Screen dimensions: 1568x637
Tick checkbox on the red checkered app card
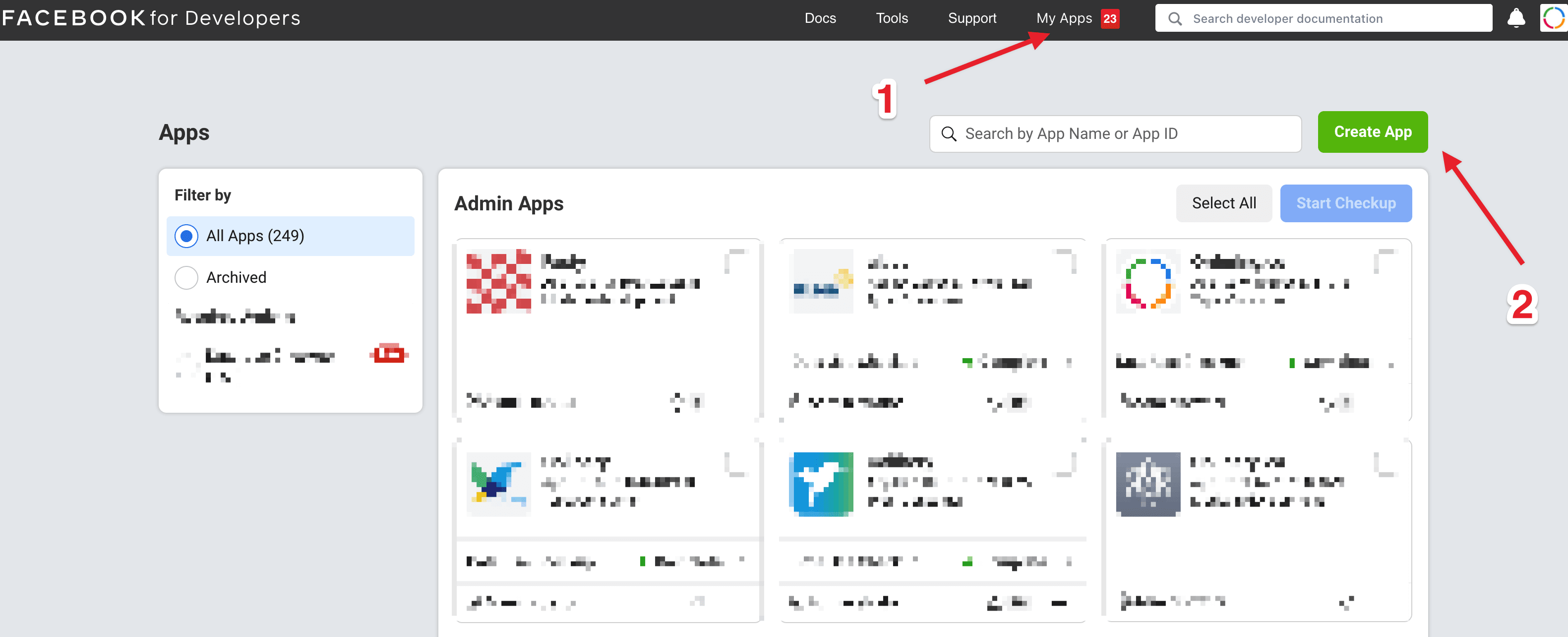[735, 261]
